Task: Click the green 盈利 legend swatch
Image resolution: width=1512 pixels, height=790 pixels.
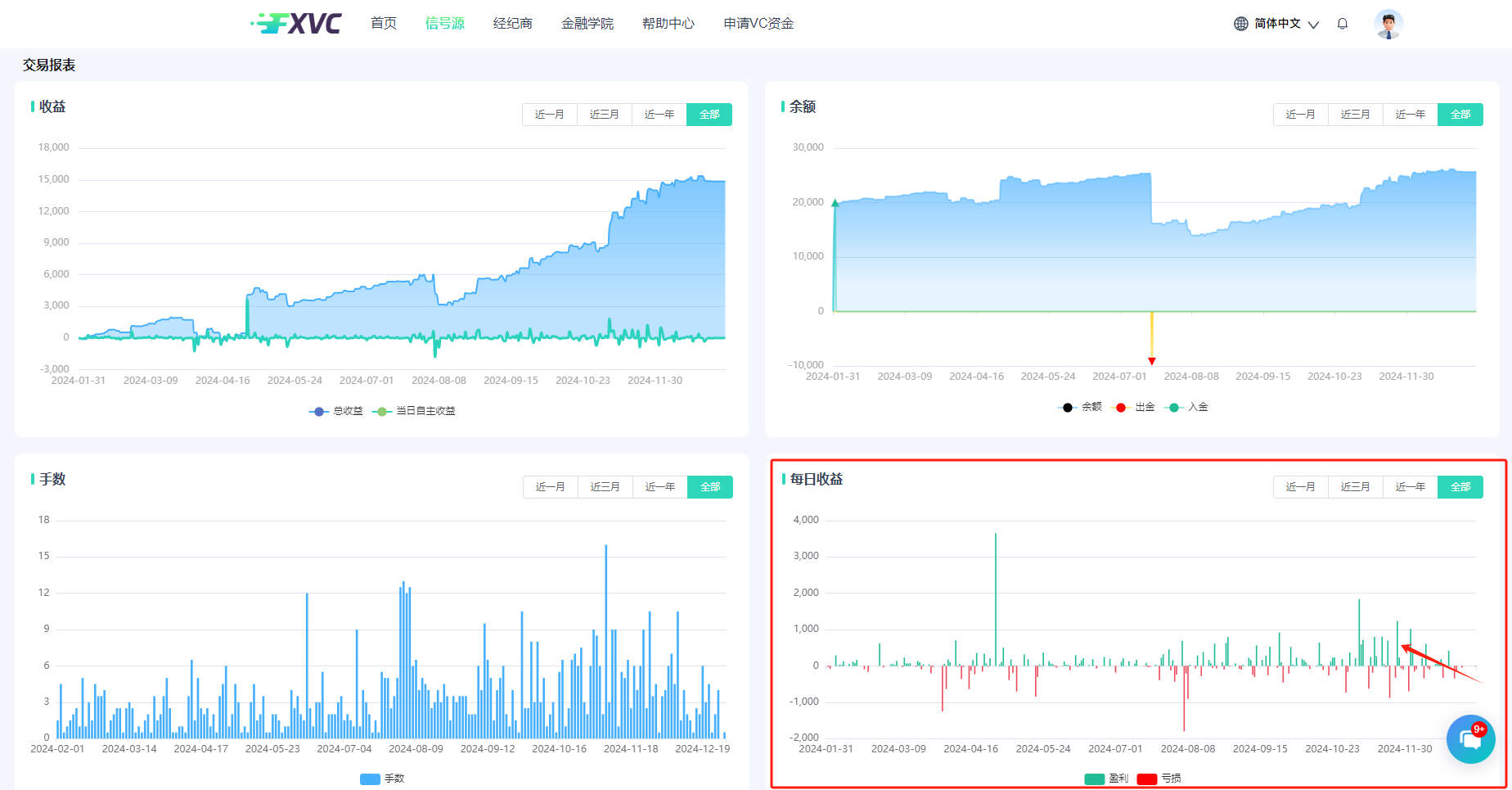Action: pos(1095,779)
